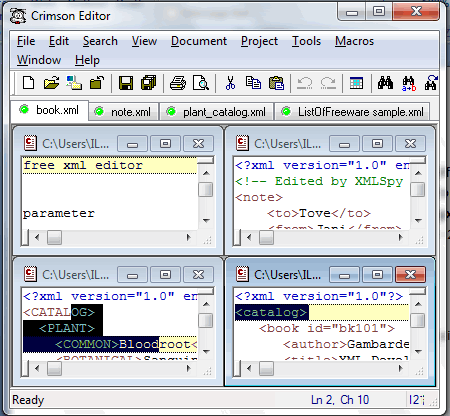
Task: Click the Undo arrow icon
Action: [305, 83]
